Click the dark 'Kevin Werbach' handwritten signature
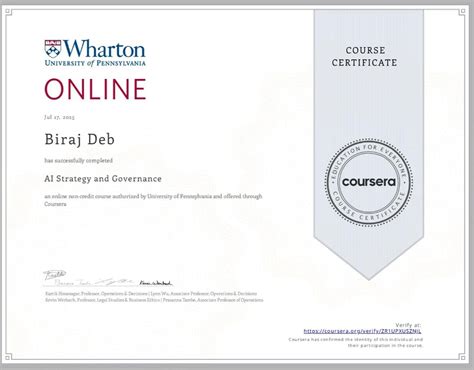The image size is (474, 370). click(156, 283)
